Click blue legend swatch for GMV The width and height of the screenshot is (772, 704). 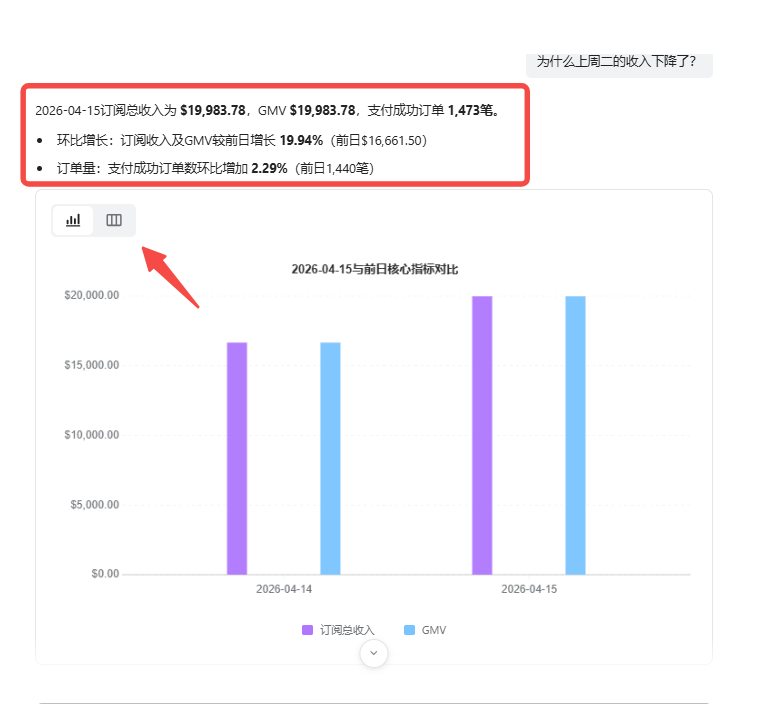(409, 630)
